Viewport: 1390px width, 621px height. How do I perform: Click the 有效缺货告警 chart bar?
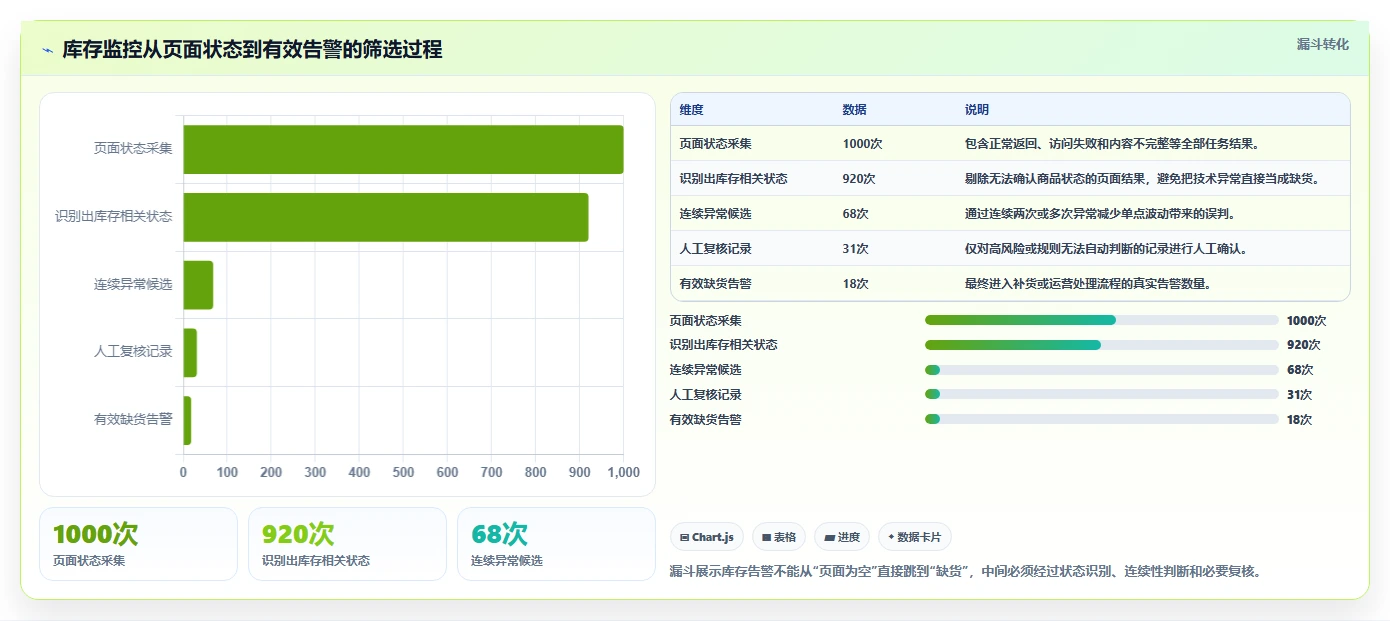click(x=187, y=420)
